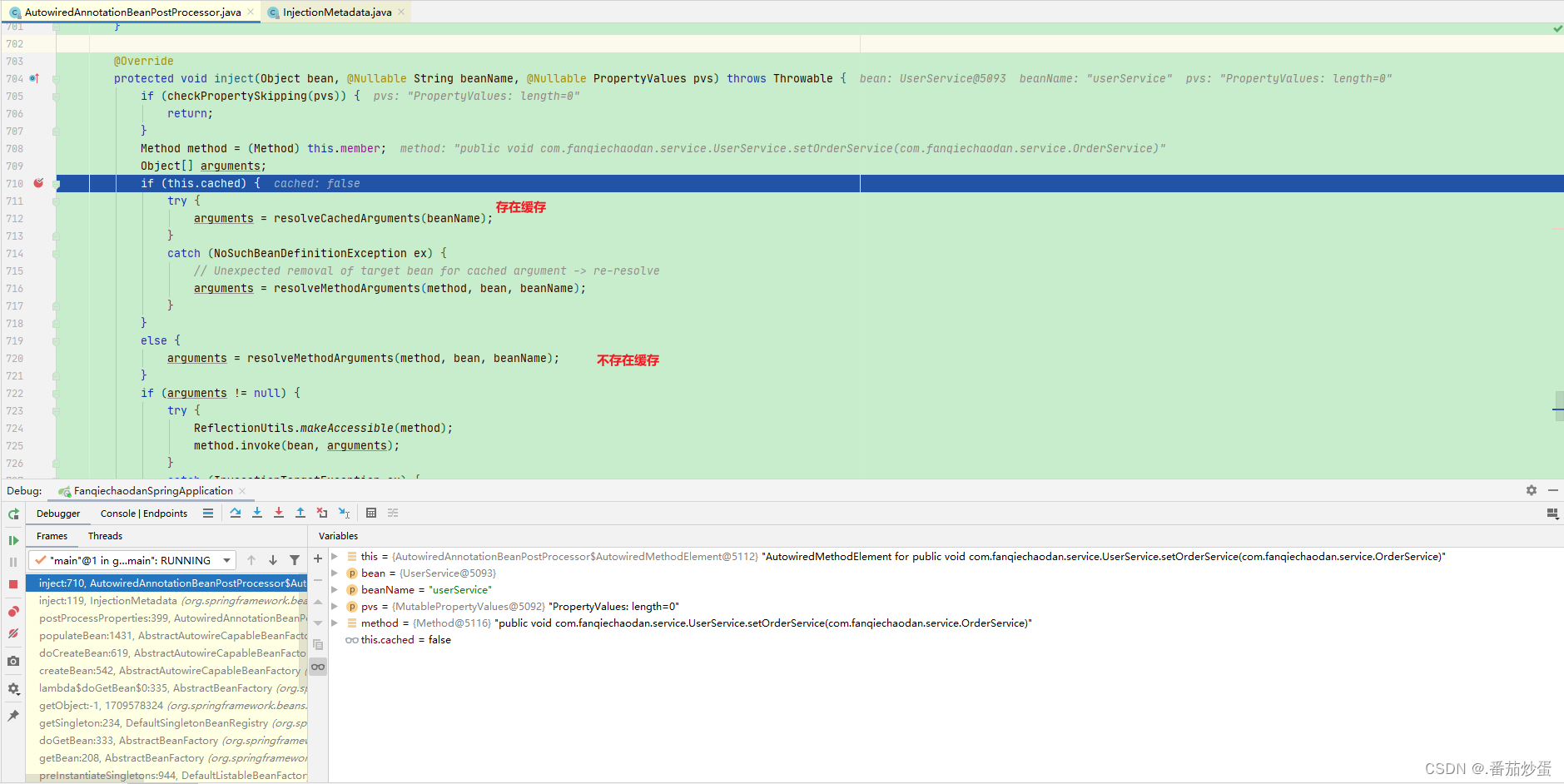The image size is (1564, 784).
Task: Remove selected watch with minus icon
Action: coord(318,579)
